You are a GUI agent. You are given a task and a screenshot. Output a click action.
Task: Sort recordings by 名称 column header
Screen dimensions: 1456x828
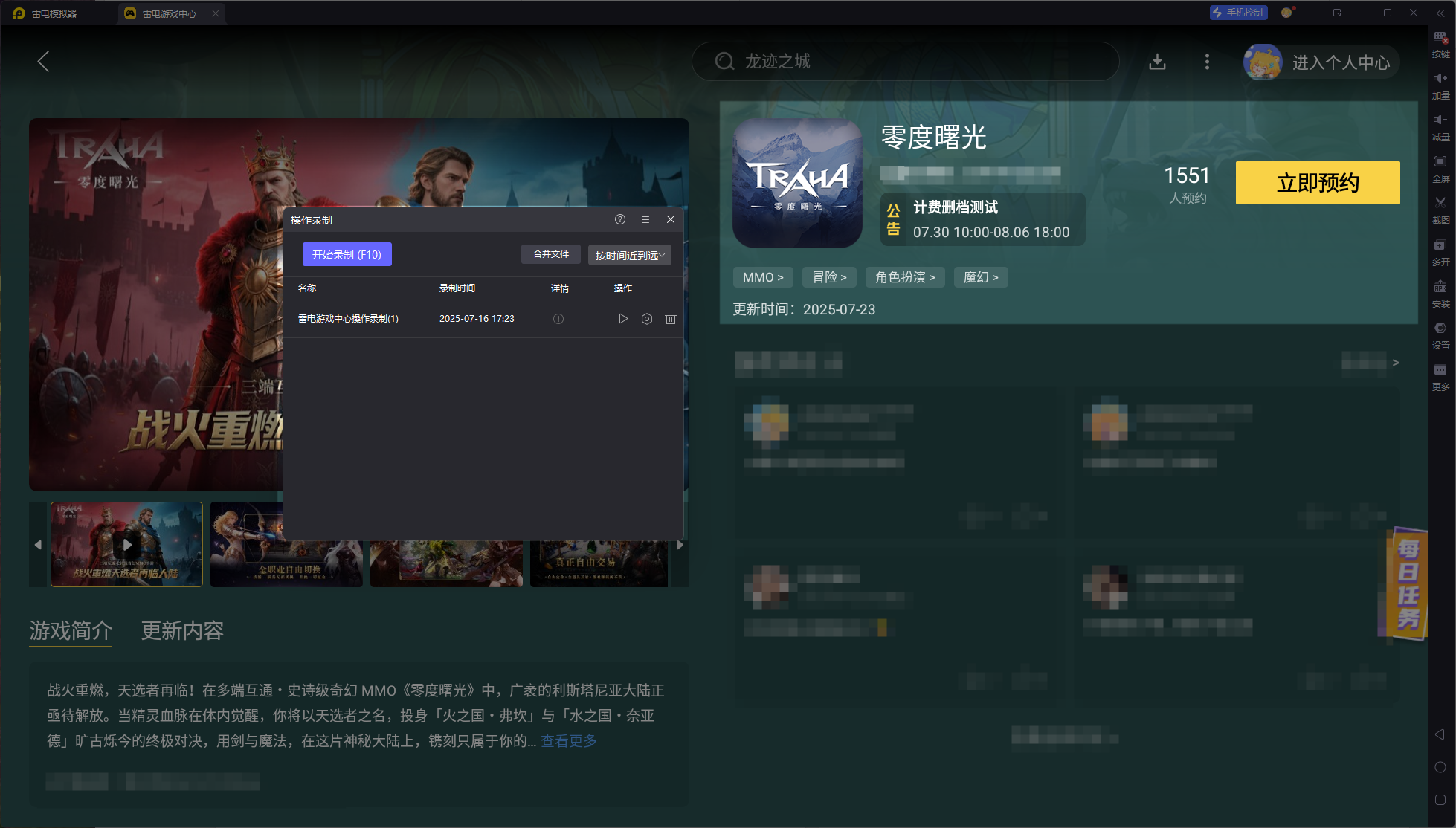coord(307,288)
